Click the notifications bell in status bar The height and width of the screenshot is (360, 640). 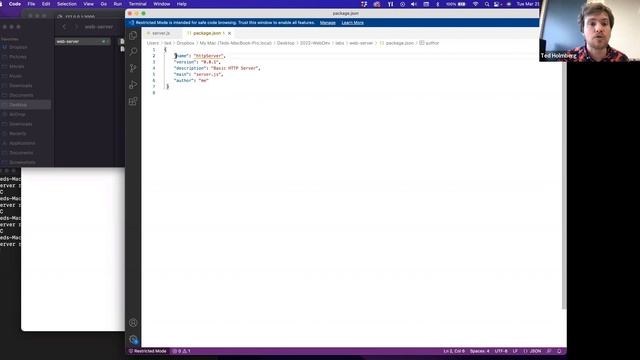559,351
